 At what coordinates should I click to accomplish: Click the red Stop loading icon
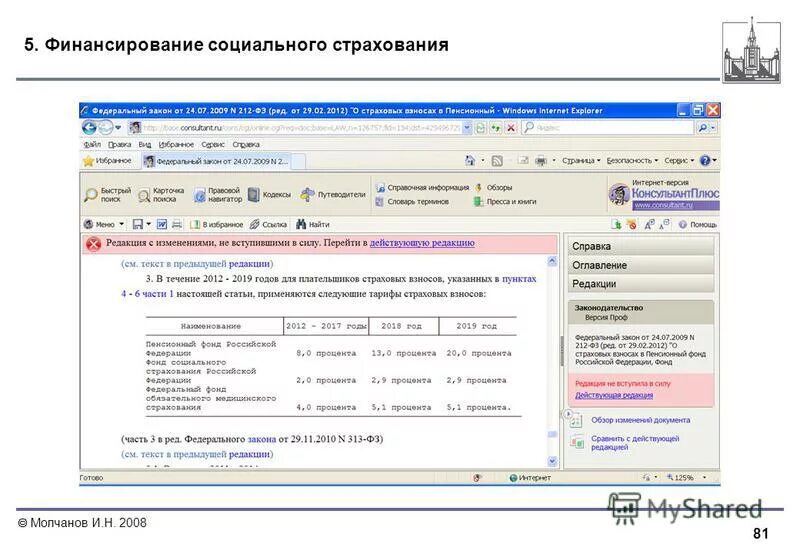pyautogui.click(x=511, y=128)
